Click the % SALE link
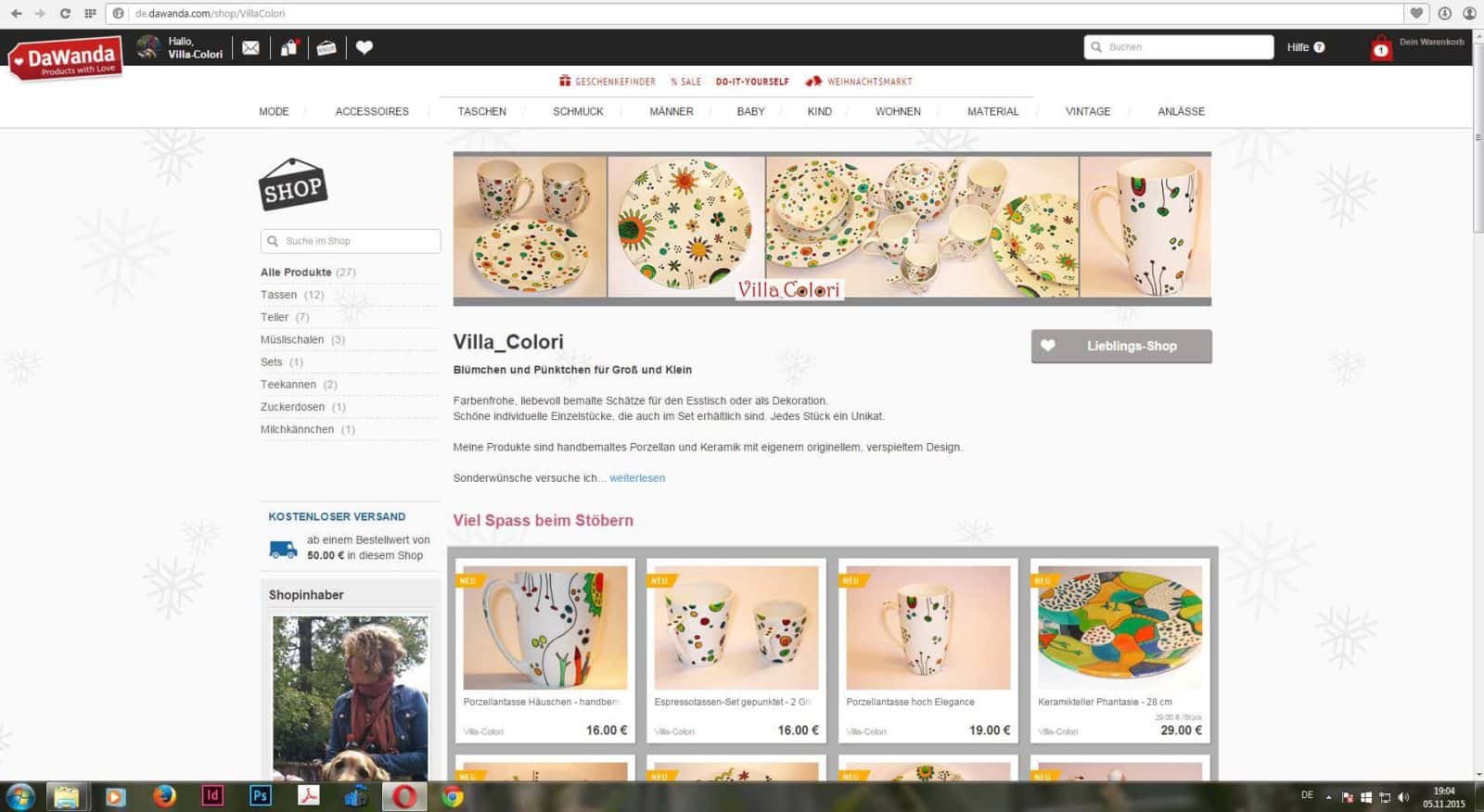The image size is (1484, 812). tap(686, 82)
